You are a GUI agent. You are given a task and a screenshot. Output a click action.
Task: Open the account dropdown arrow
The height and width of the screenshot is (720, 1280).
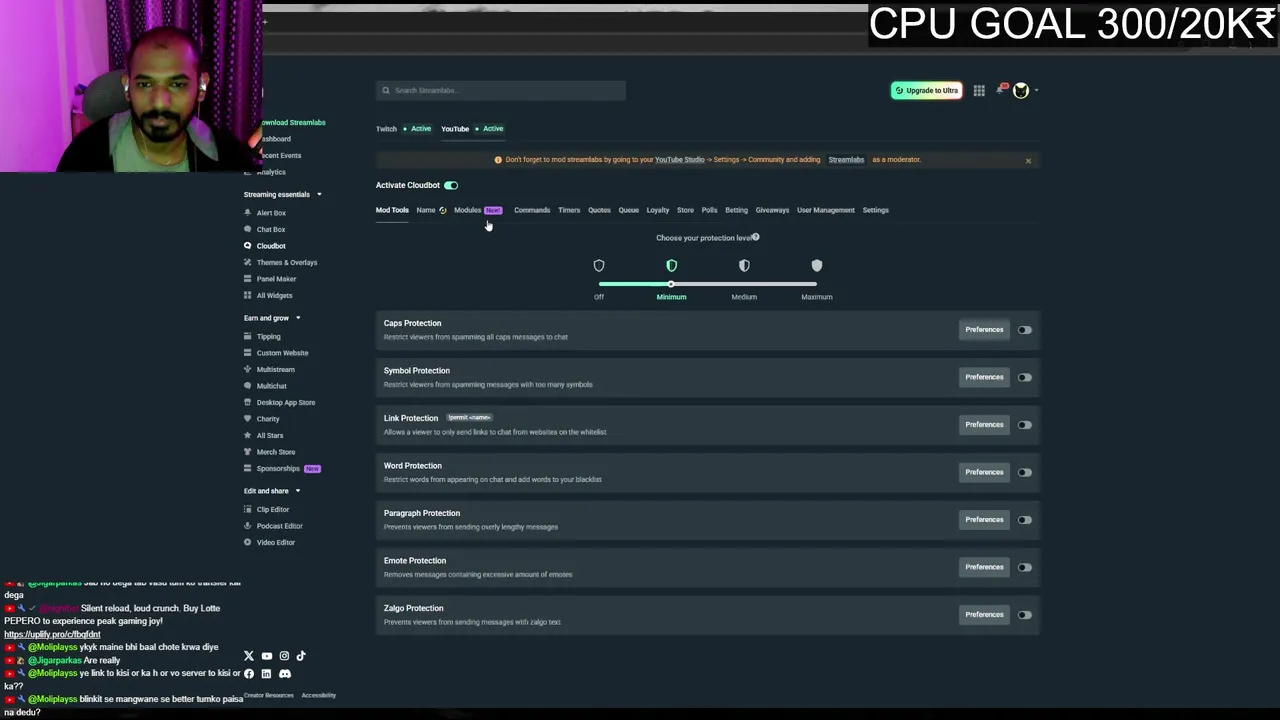[1036, 91]
